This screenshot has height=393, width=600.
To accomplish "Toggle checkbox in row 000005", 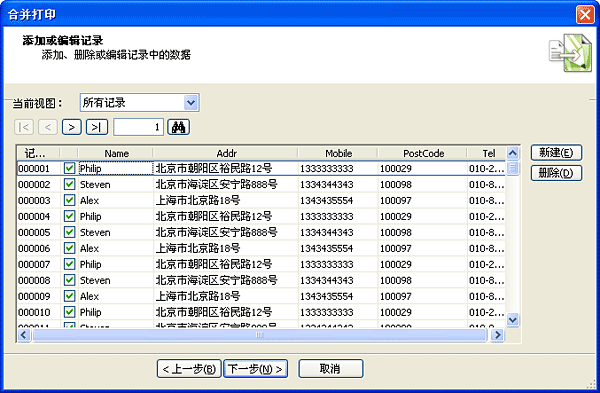I will click(69, 232).
